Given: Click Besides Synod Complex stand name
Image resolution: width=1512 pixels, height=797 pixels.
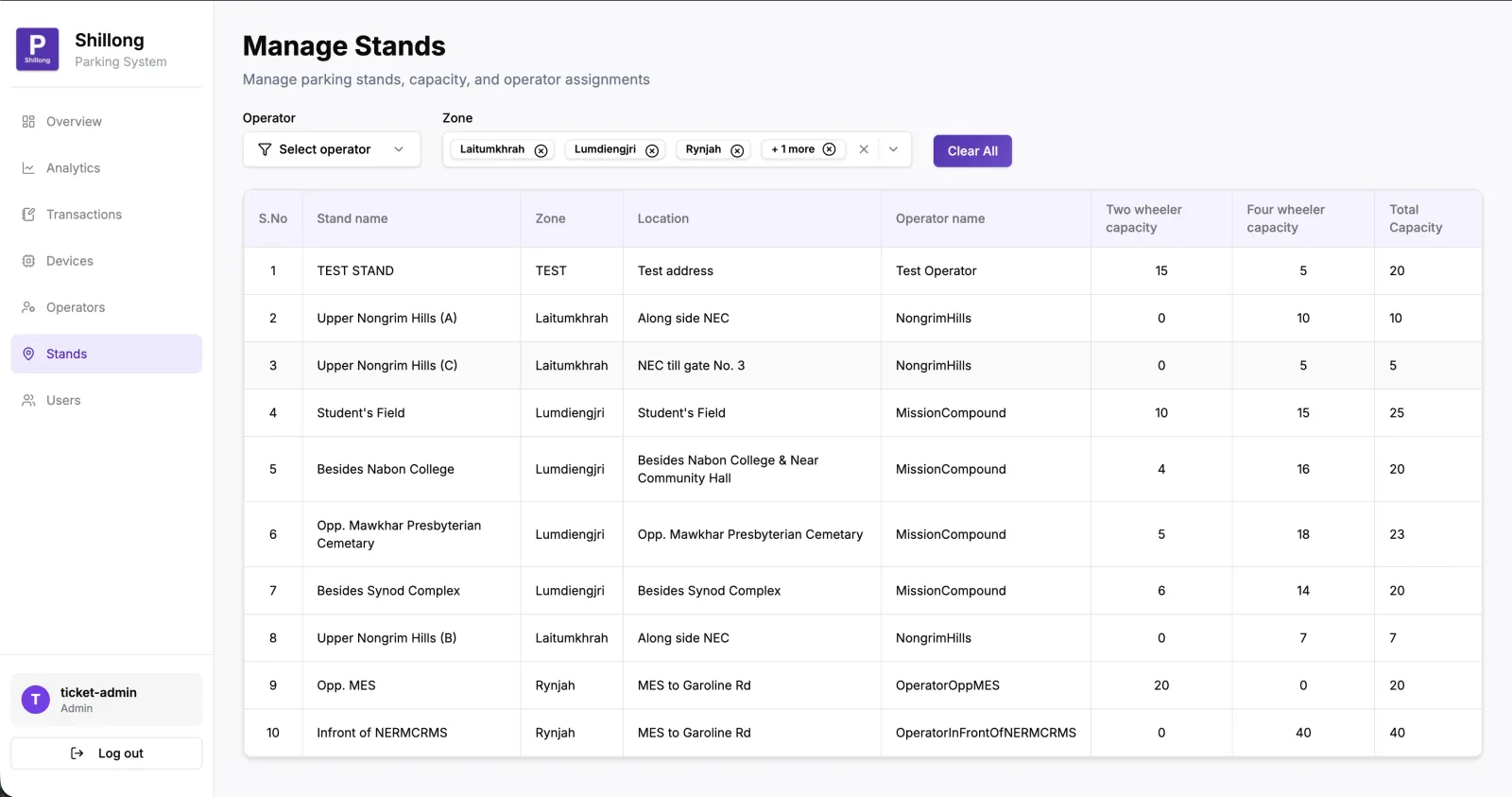Looking at the screenshot, I should pos(388,591).
